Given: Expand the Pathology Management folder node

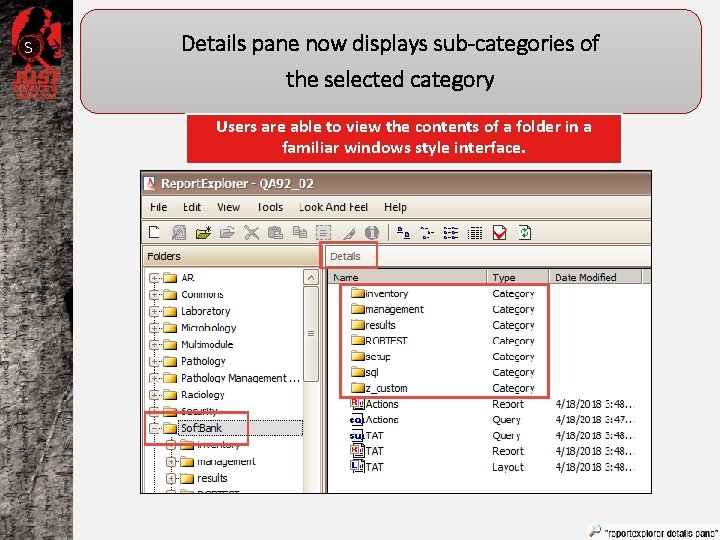Looking at the screenshot, I should (154, 378).
